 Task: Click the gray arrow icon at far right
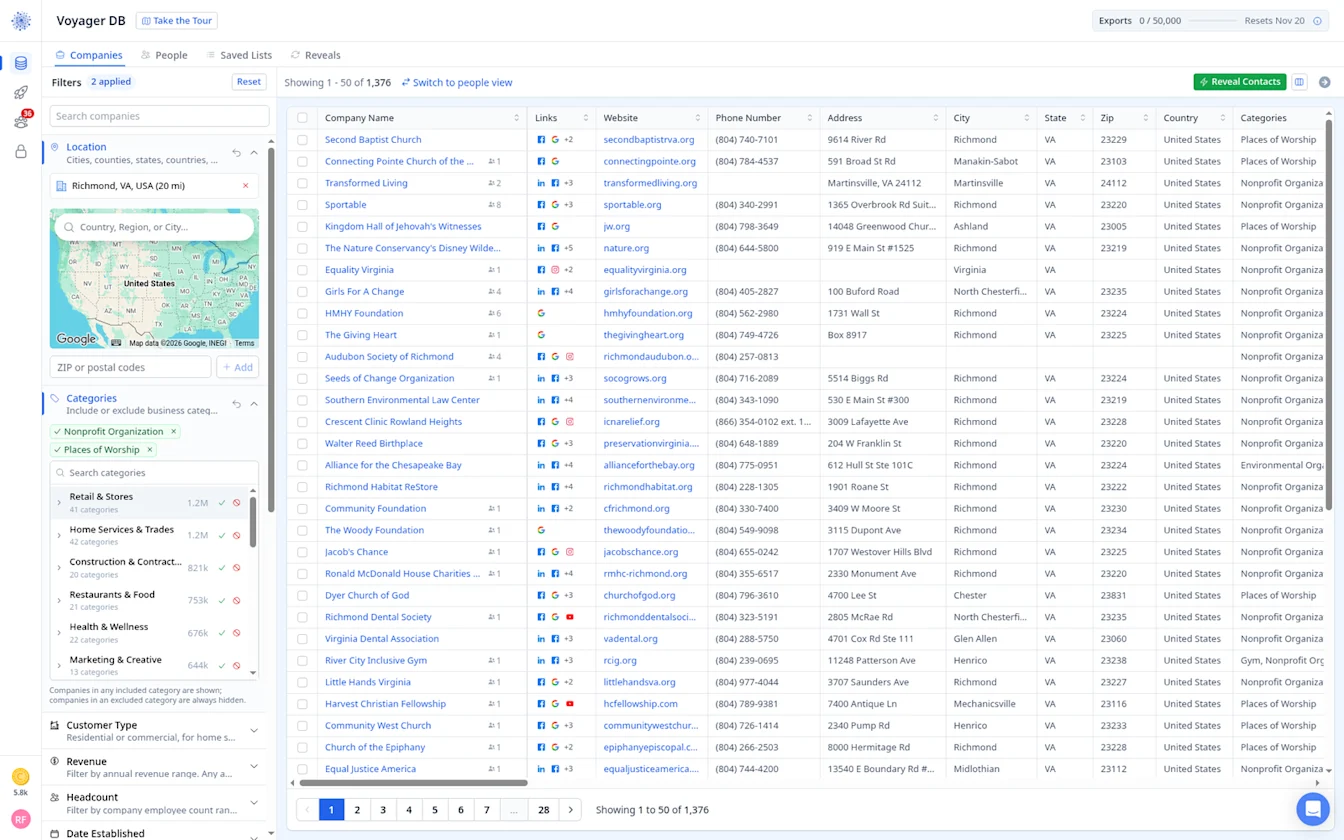pyautogui.click(x=1325, y=82)
